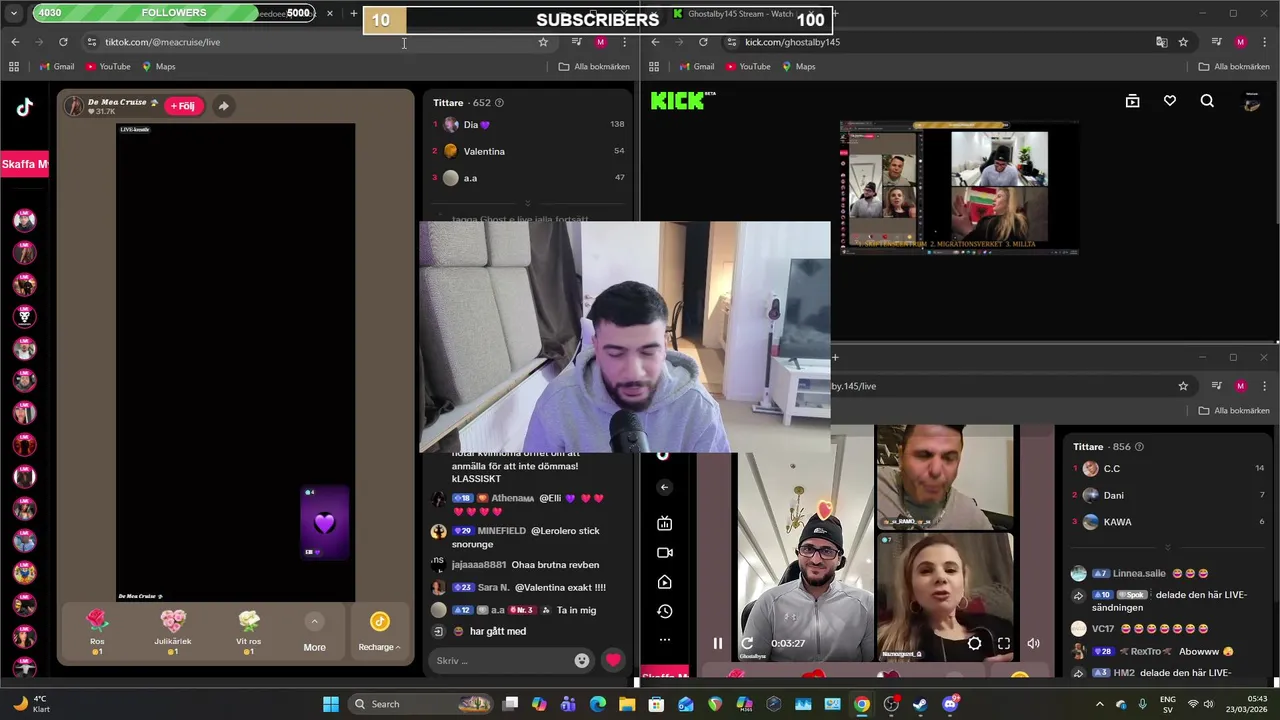Open Kick stream preview thumbnail
1280x720 pixels.
(x=959, y=188)
